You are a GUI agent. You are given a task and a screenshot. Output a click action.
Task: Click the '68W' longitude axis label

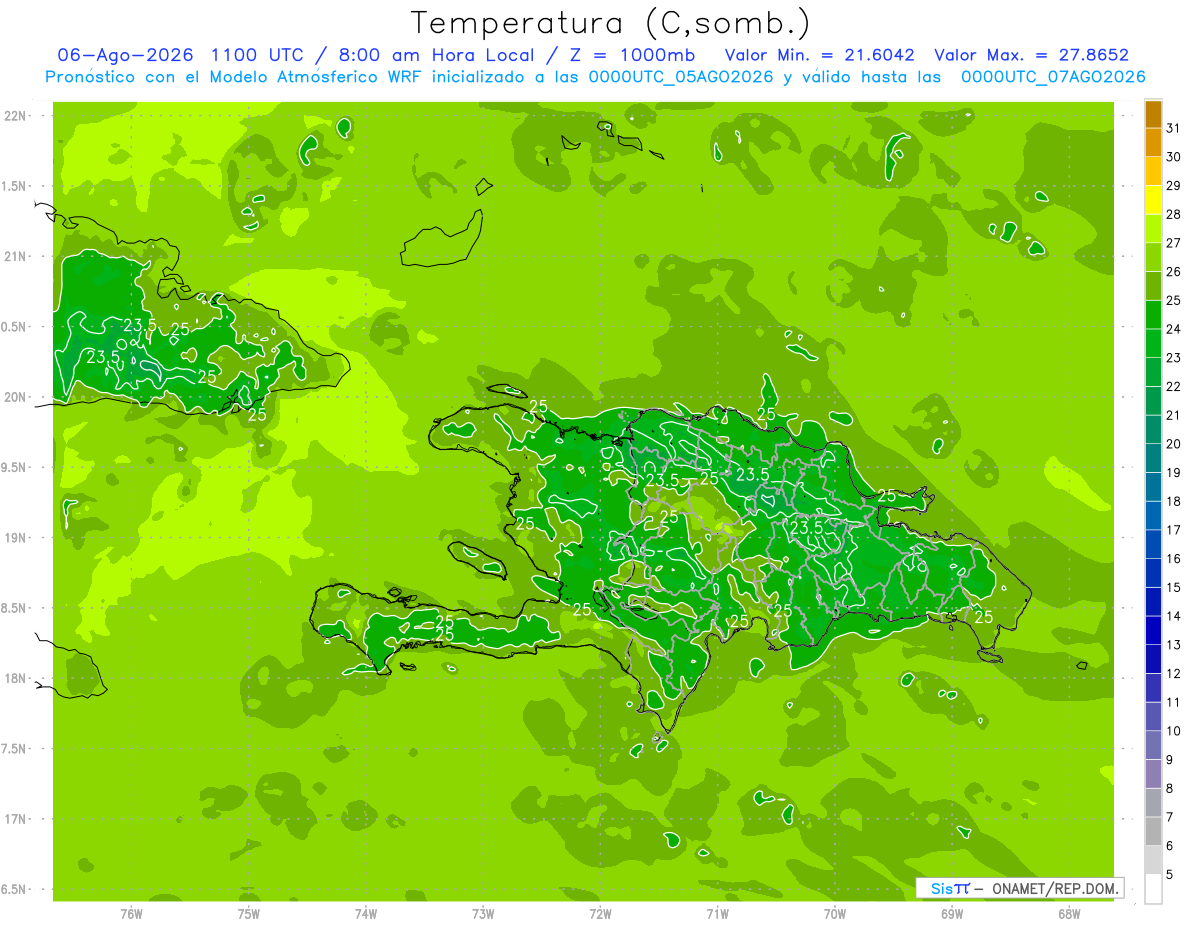pyautogui.click(x=1069, y=913)
